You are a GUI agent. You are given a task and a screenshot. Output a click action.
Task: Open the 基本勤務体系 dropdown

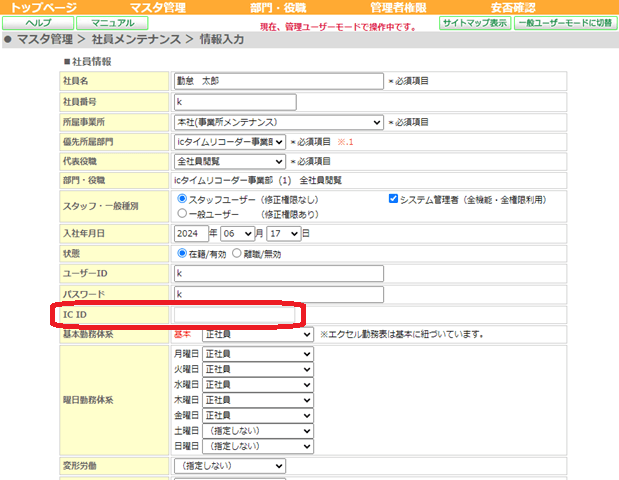point(258,334)
